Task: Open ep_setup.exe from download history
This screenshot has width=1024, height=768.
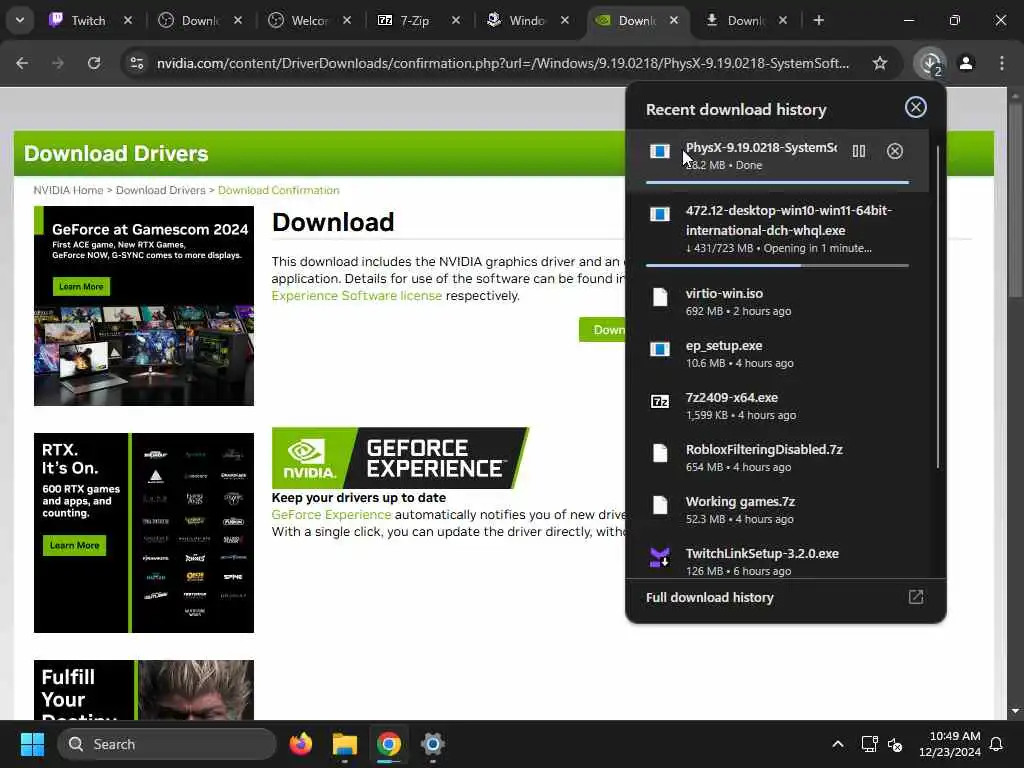Action: pos(777,353)
